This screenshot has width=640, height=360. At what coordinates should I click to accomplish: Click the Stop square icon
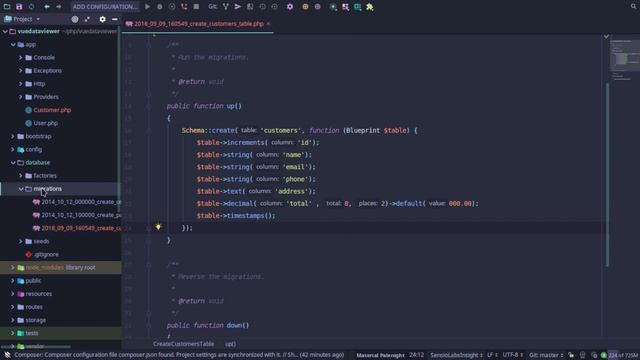[x=196, y=7]
